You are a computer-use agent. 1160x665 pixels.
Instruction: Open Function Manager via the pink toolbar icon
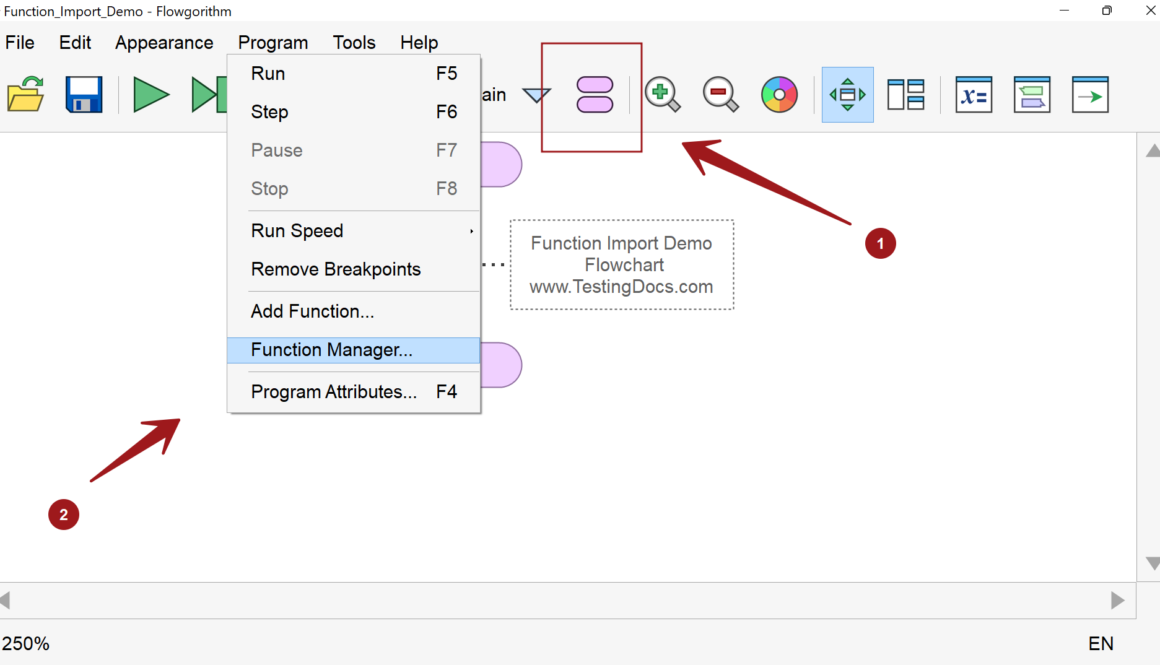595,95
